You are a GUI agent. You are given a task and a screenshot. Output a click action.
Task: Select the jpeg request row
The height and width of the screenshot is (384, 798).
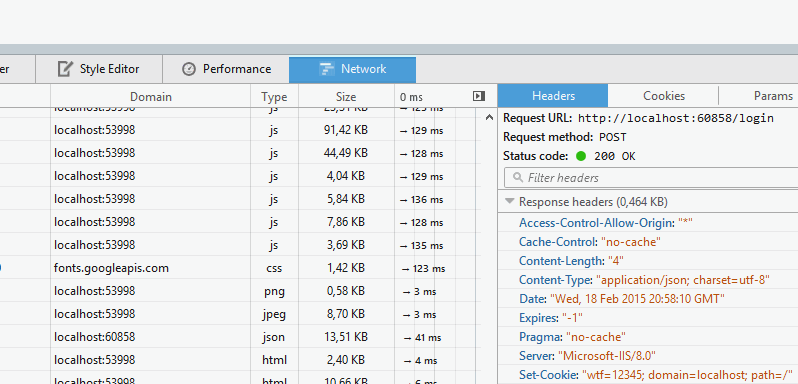[240, 314]
